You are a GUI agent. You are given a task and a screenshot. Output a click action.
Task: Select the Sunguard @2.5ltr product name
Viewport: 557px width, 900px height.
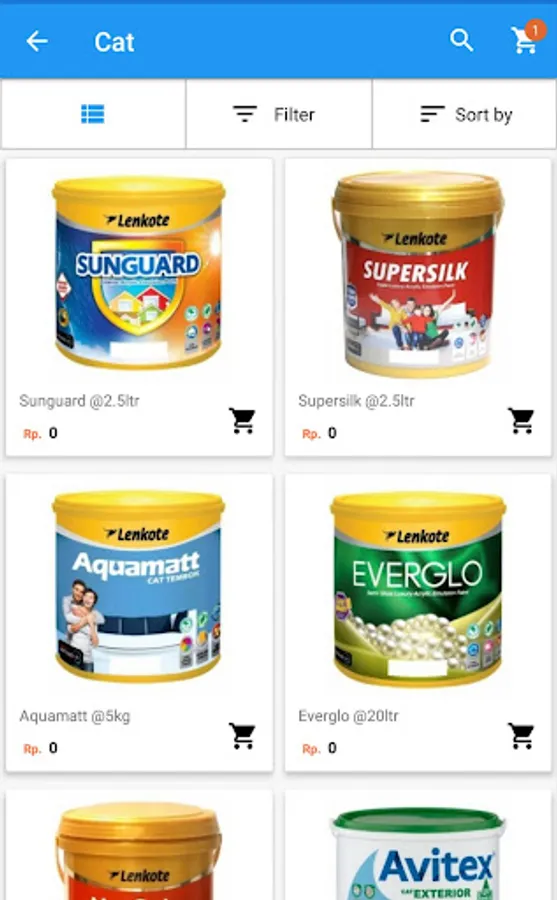tap(79, 401)
